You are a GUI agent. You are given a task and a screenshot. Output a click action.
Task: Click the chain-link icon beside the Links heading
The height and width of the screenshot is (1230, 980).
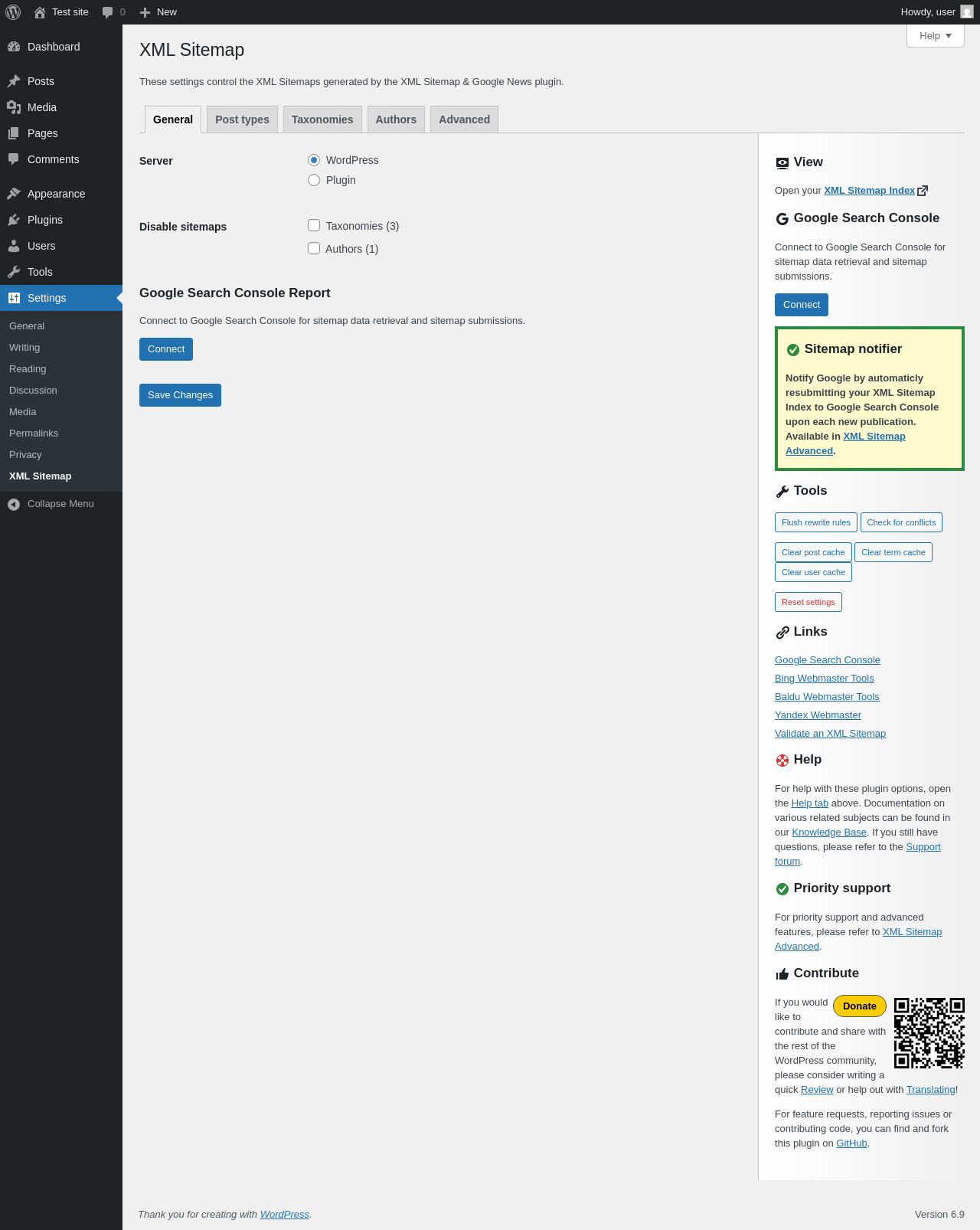click(x=782, y=633)
